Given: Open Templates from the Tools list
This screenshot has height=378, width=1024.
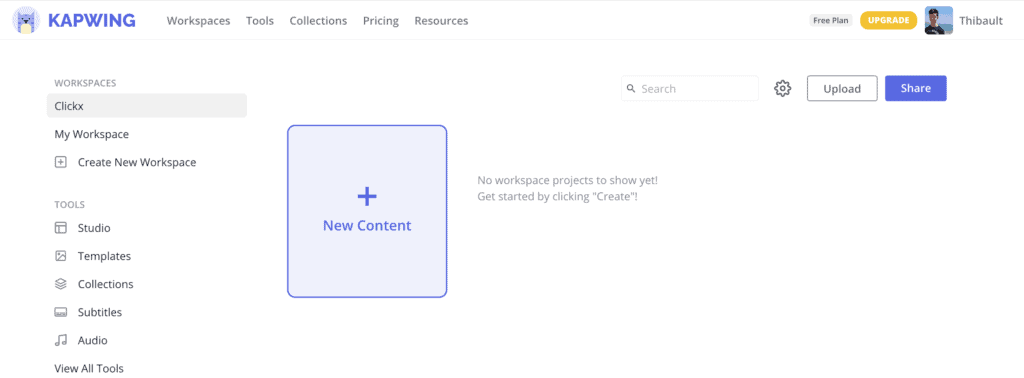Looking at the screenshot, I should point(104,256).
